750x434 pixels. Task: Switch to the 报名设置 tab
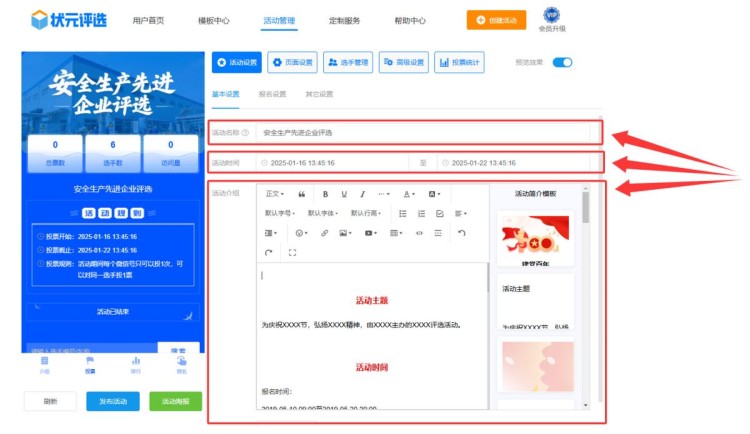coord(272,94)
